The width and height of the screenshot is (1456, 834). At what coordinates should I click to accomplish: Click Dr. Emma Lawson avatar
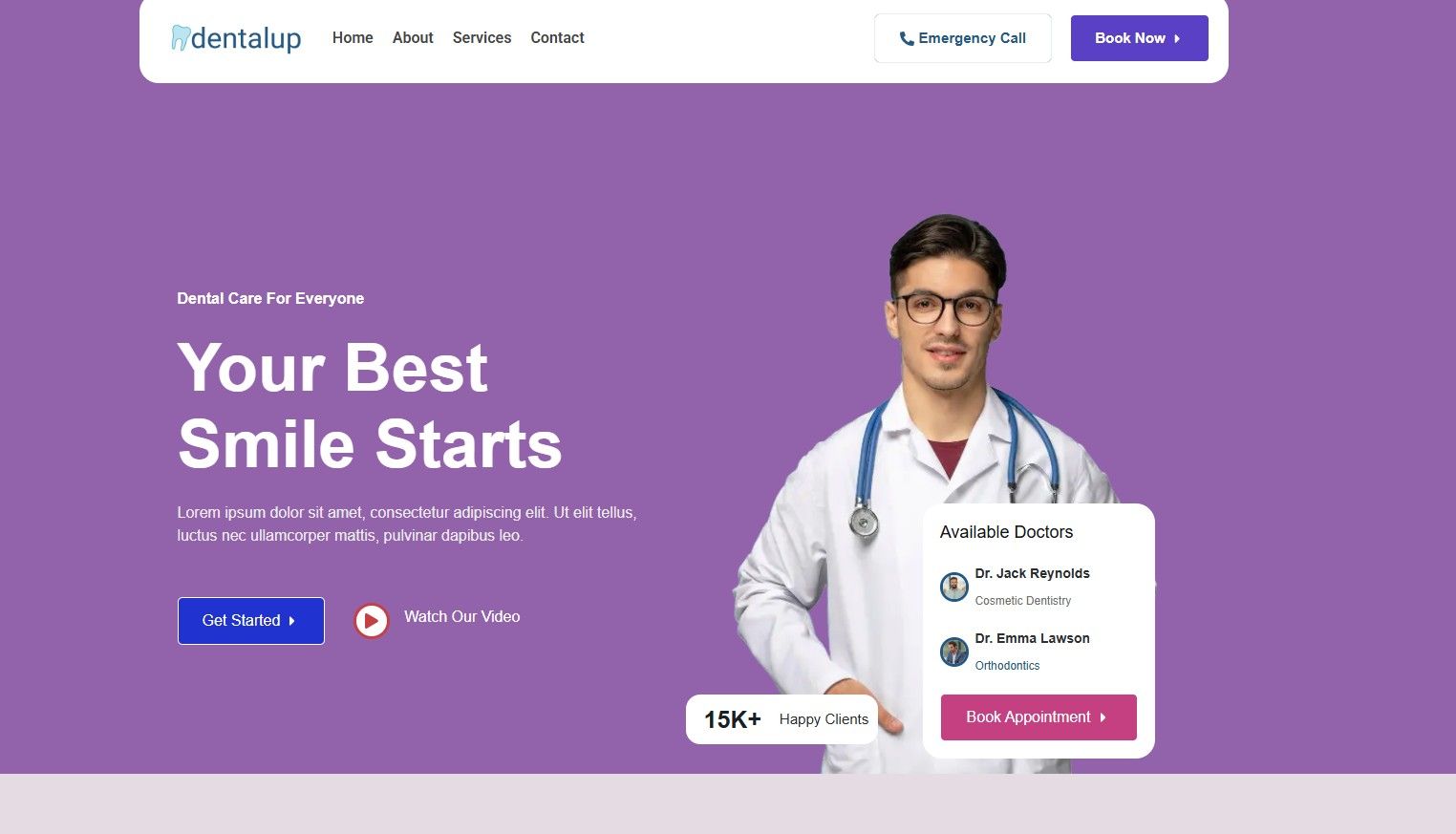(x=953, y=652)
